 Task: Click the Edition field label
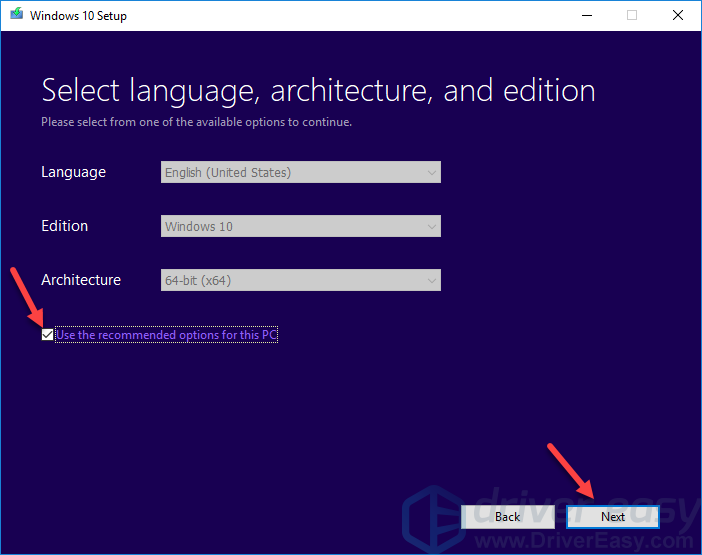(x=64, y=226)
